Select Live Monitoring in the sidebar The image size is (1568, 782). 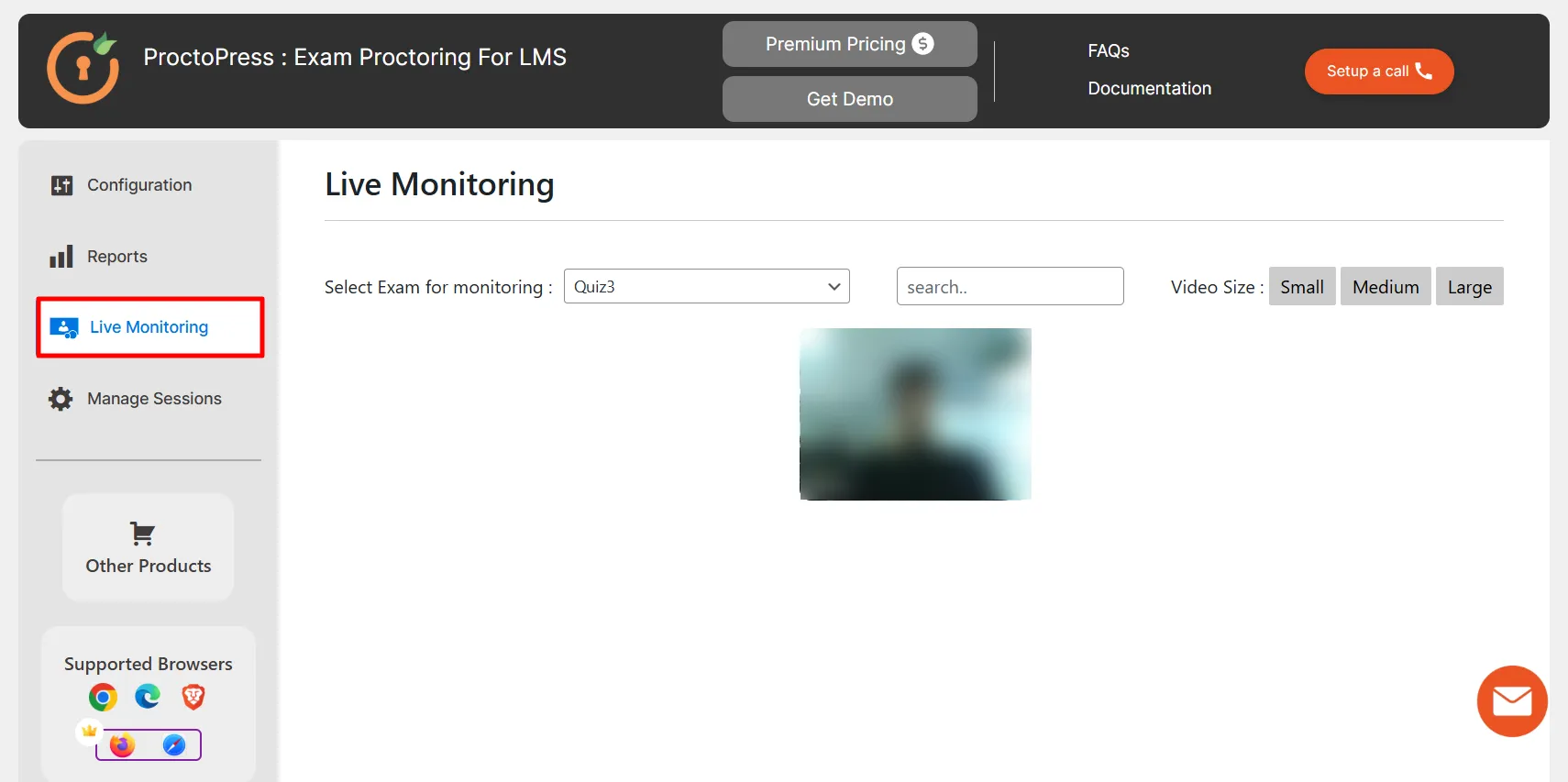tap(150, 327)
